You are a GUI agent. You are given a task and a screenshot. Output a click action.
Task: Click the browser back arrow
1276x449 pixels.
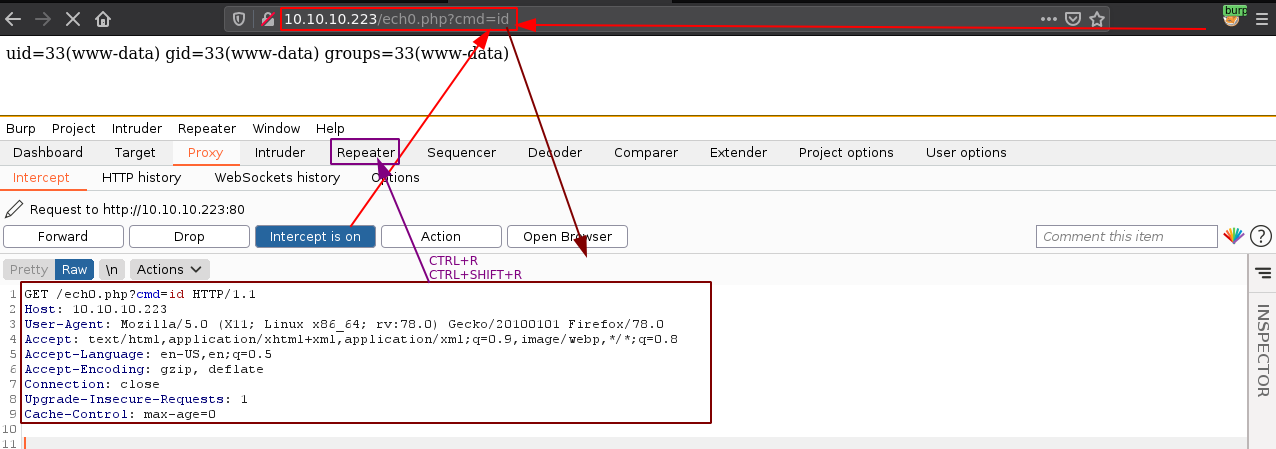tap(14, 19)
